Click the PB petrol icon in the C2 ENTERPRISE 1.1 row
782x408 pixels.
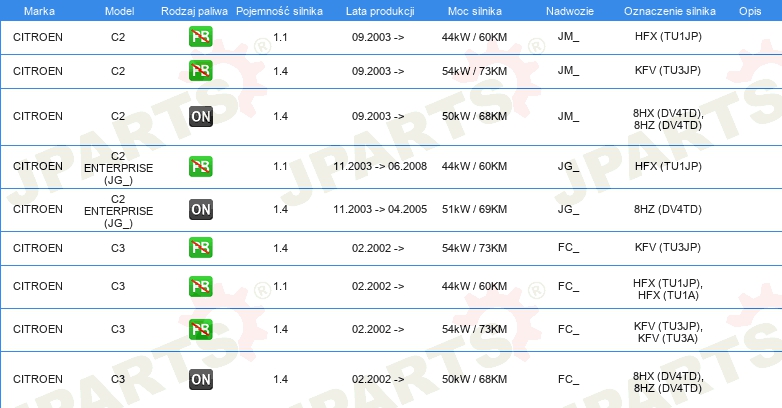(200, 166)
